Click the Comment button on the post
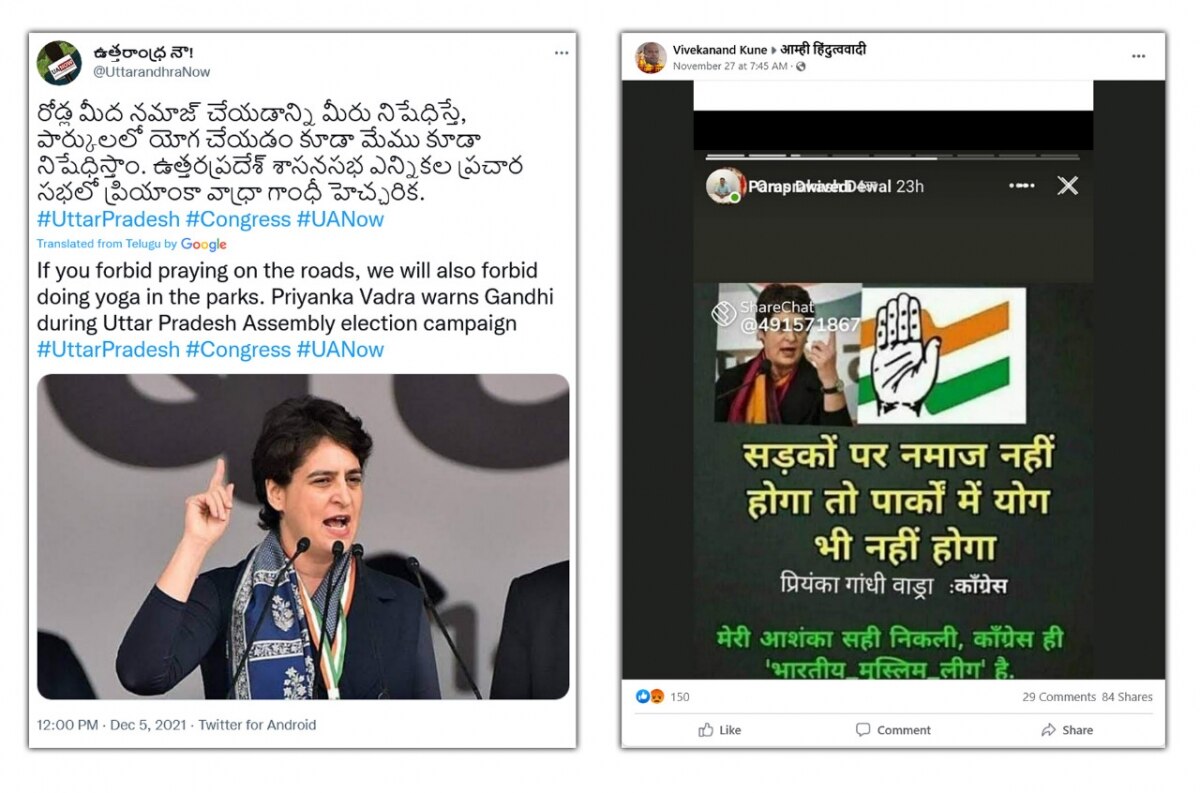1200x793 pixels. [x=893, y=730]
